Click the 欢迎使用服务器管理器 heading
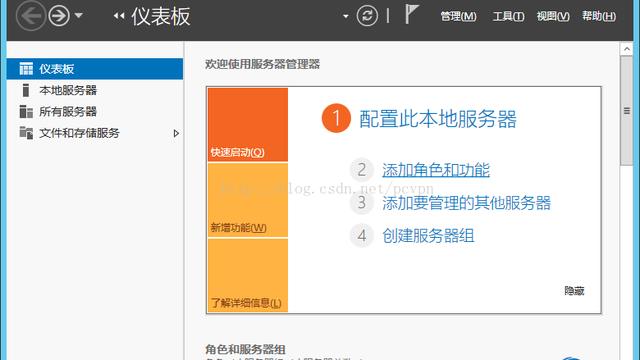This screenshot has height=360, width=640. (x=262, y=64)
